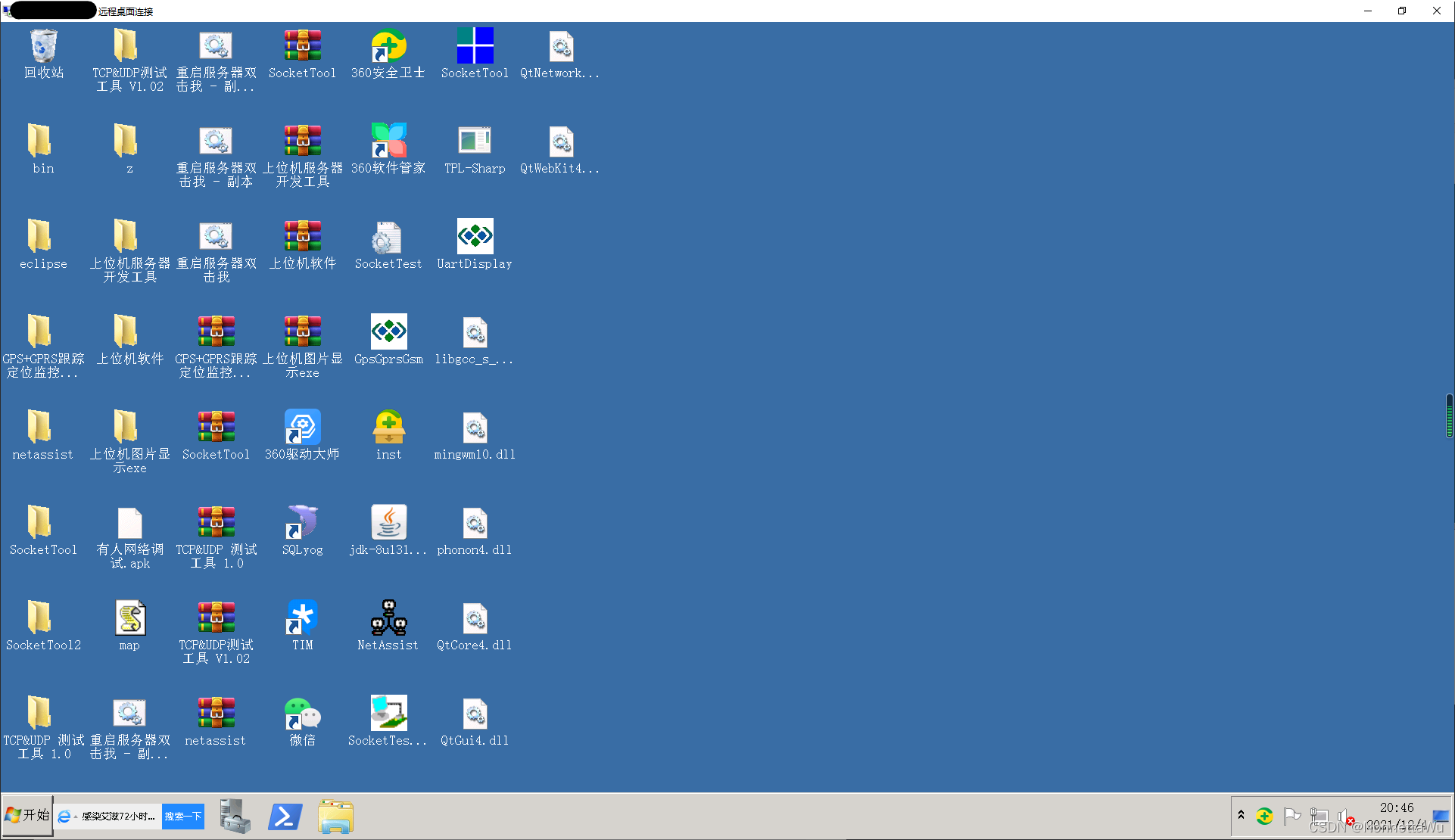Select the 微信 WeChat shortcut
The image size is (1455, 840).
point(302,714)
